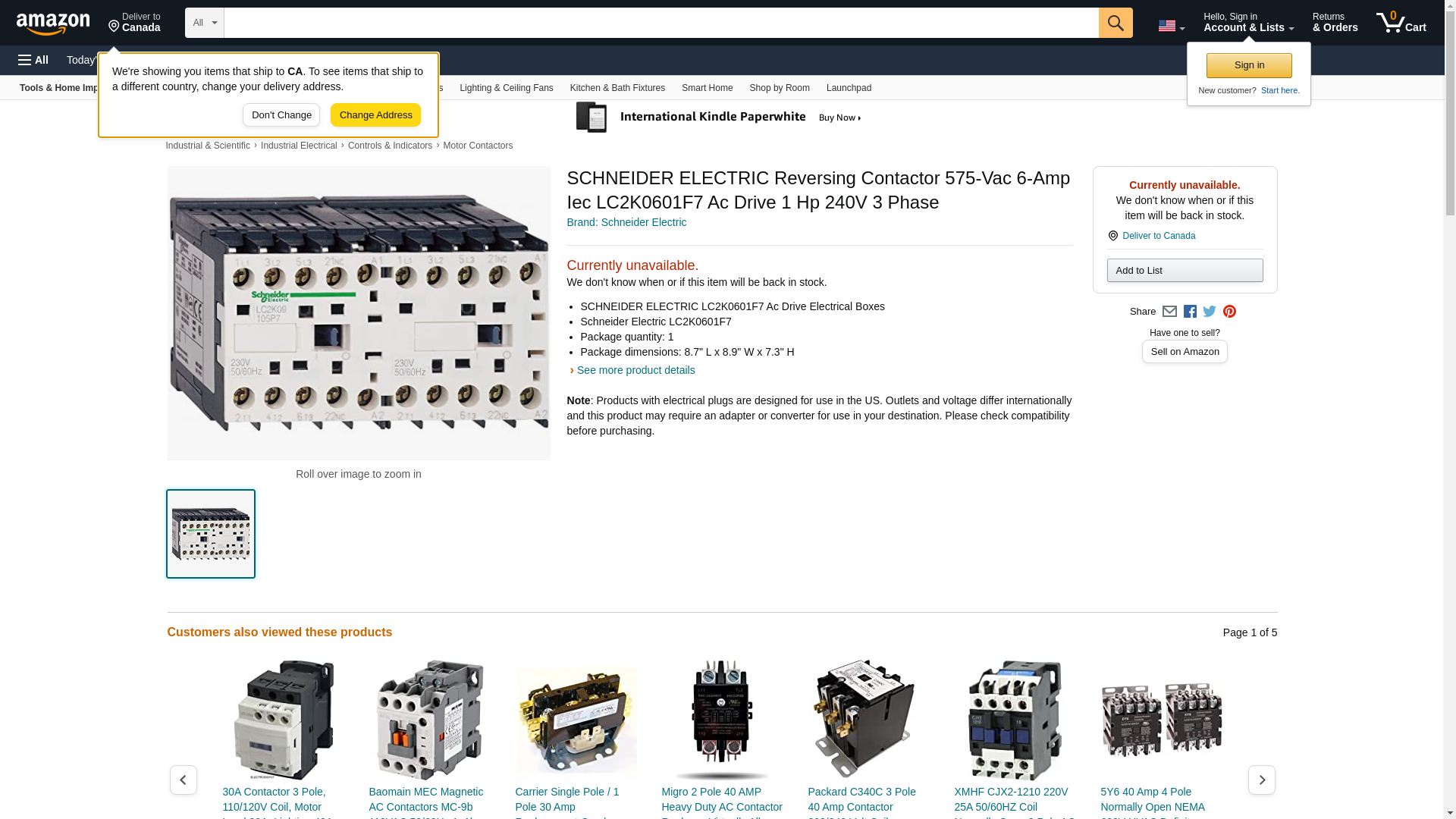Open the cart icon

[1401, 23]
